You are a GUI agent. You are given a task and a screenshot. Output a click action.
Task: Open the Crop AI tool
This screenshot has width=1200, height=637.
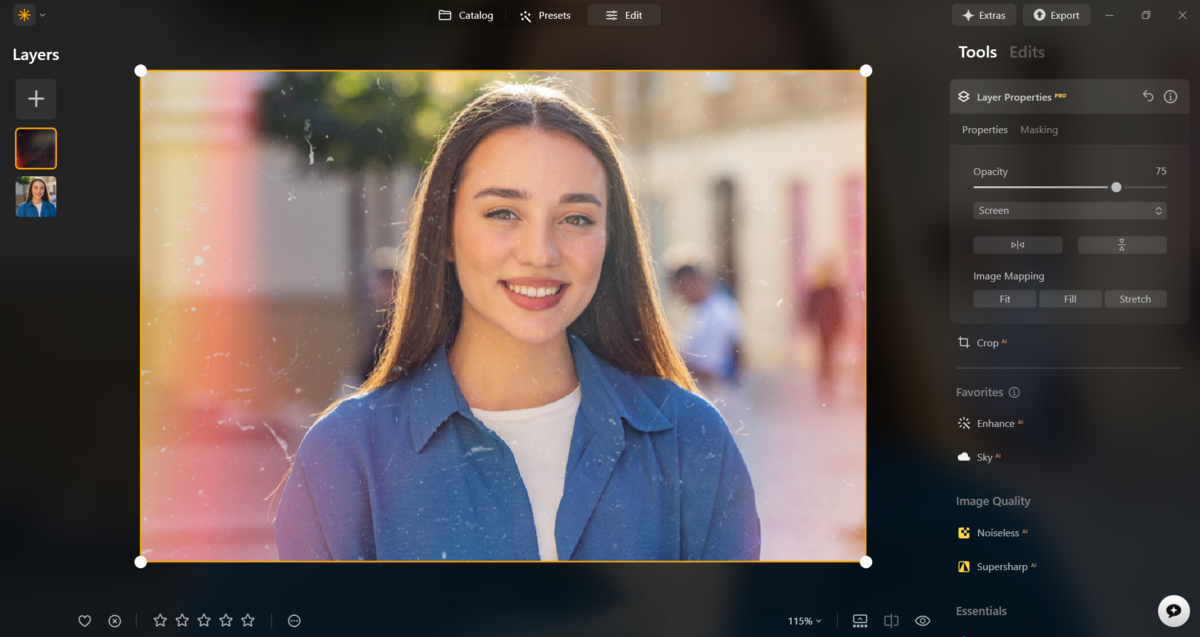[990, 342]
